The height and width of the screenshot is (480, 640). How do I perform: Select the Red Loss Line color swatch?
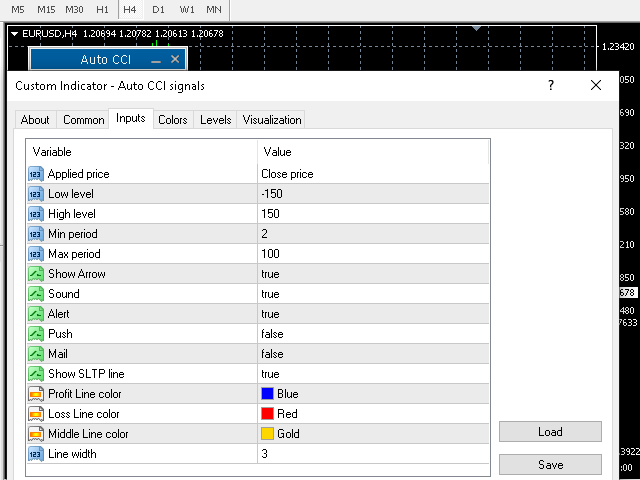click(268, 414)
